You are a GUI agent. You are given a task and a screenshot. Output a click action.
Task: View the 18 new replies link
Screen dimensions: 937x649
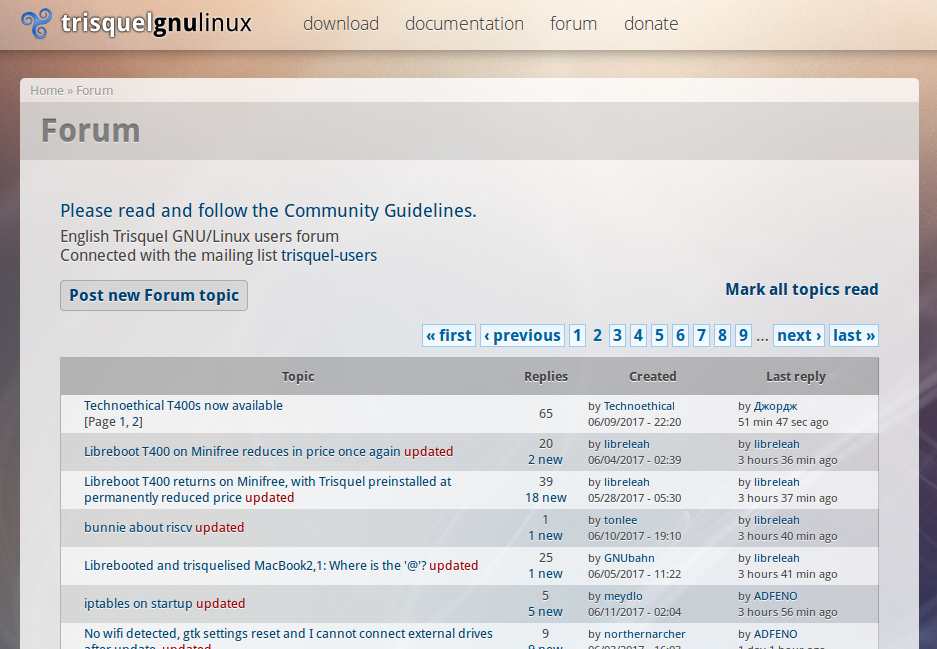tap(546, 498)
